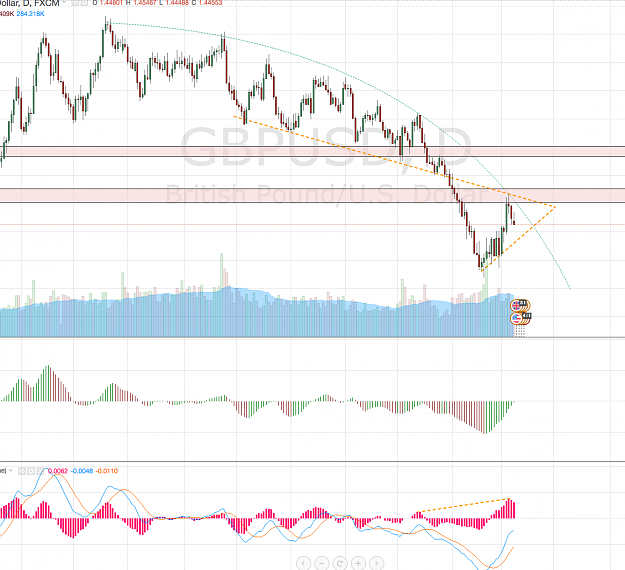625x570 pixels.
Task: Click the scroll chart left arrow button
Action: [303, 563]
